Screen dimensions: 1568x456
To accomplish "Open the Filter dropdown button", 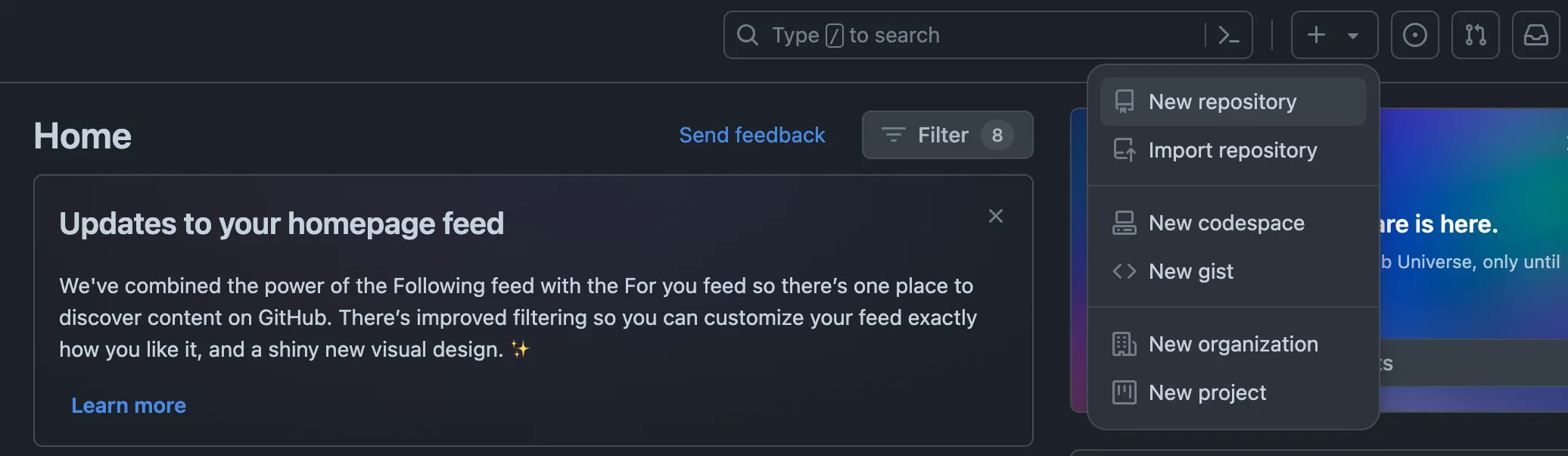I will click(947, 135).
